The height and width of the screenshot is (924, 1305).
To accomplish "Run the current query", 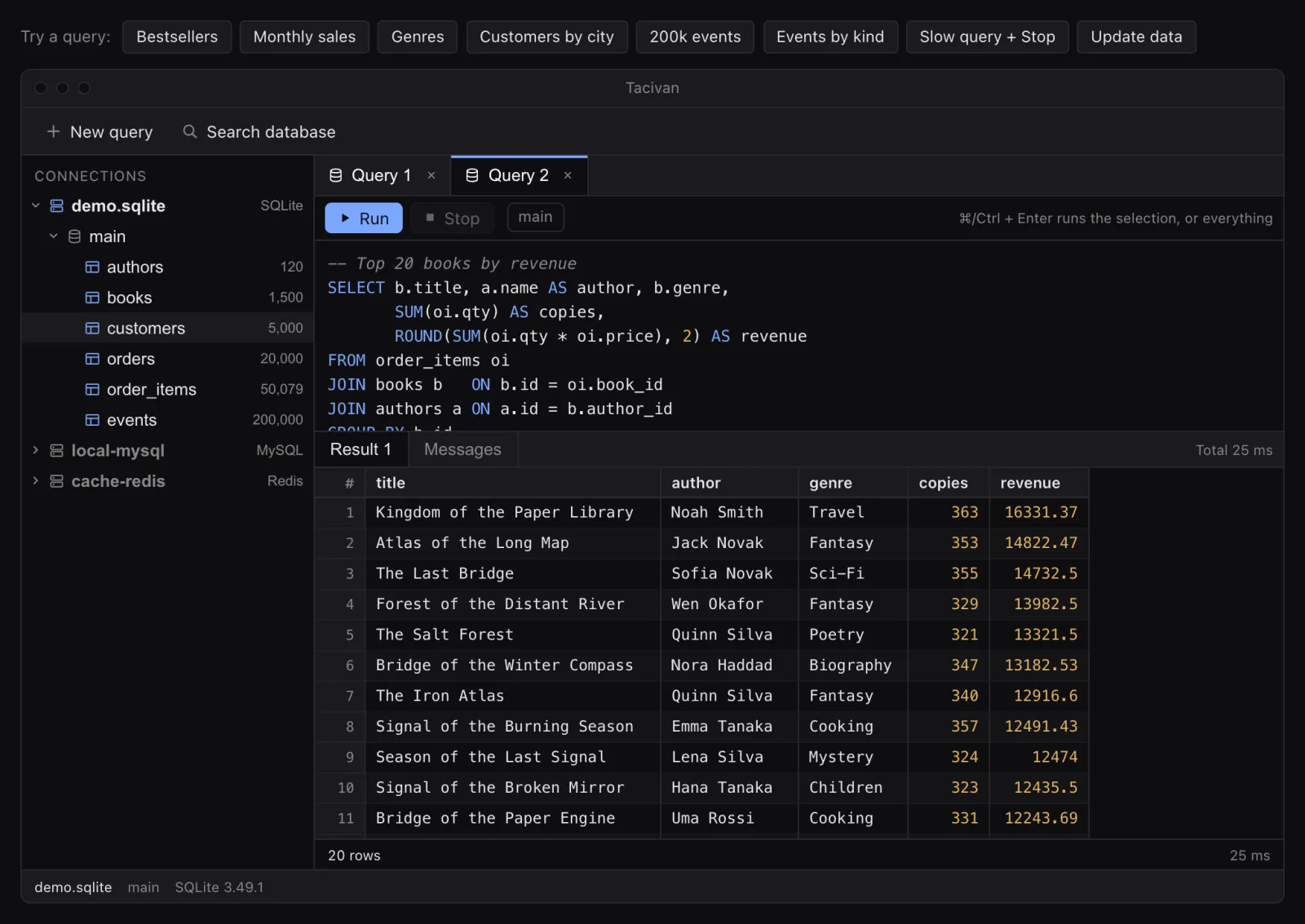I will click(364, 218).
